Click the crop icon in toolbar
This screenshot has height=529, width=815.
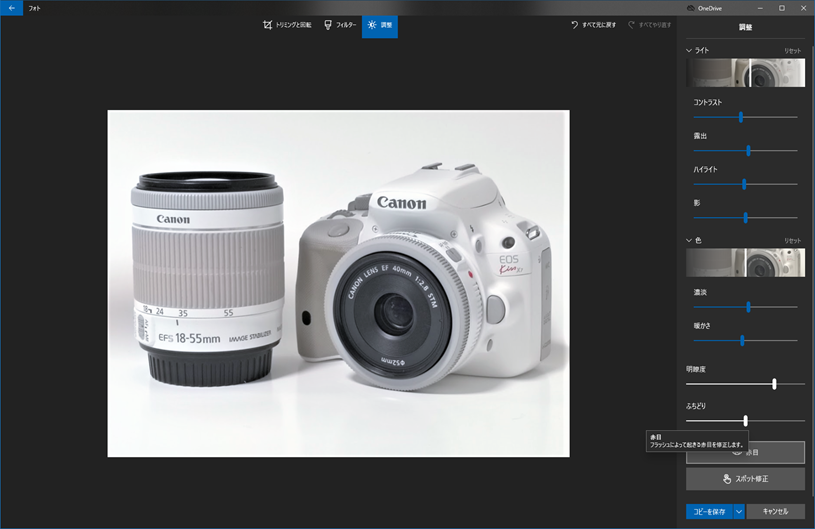pos(267,25)
